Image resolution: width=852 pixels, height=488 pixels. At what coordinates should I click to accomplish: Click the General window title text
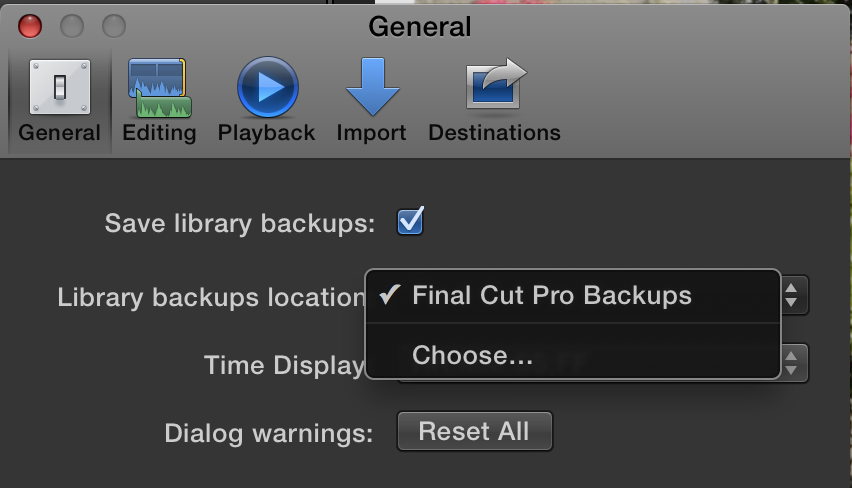tap(419, 27)
